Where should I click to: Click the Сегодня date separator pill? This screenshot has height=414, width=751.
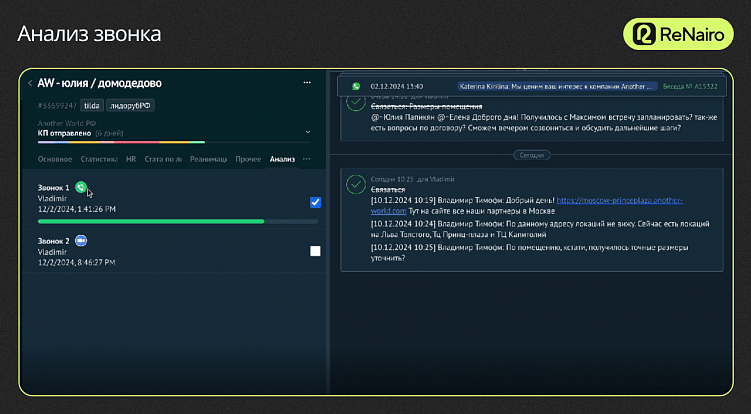click(532, 155)
